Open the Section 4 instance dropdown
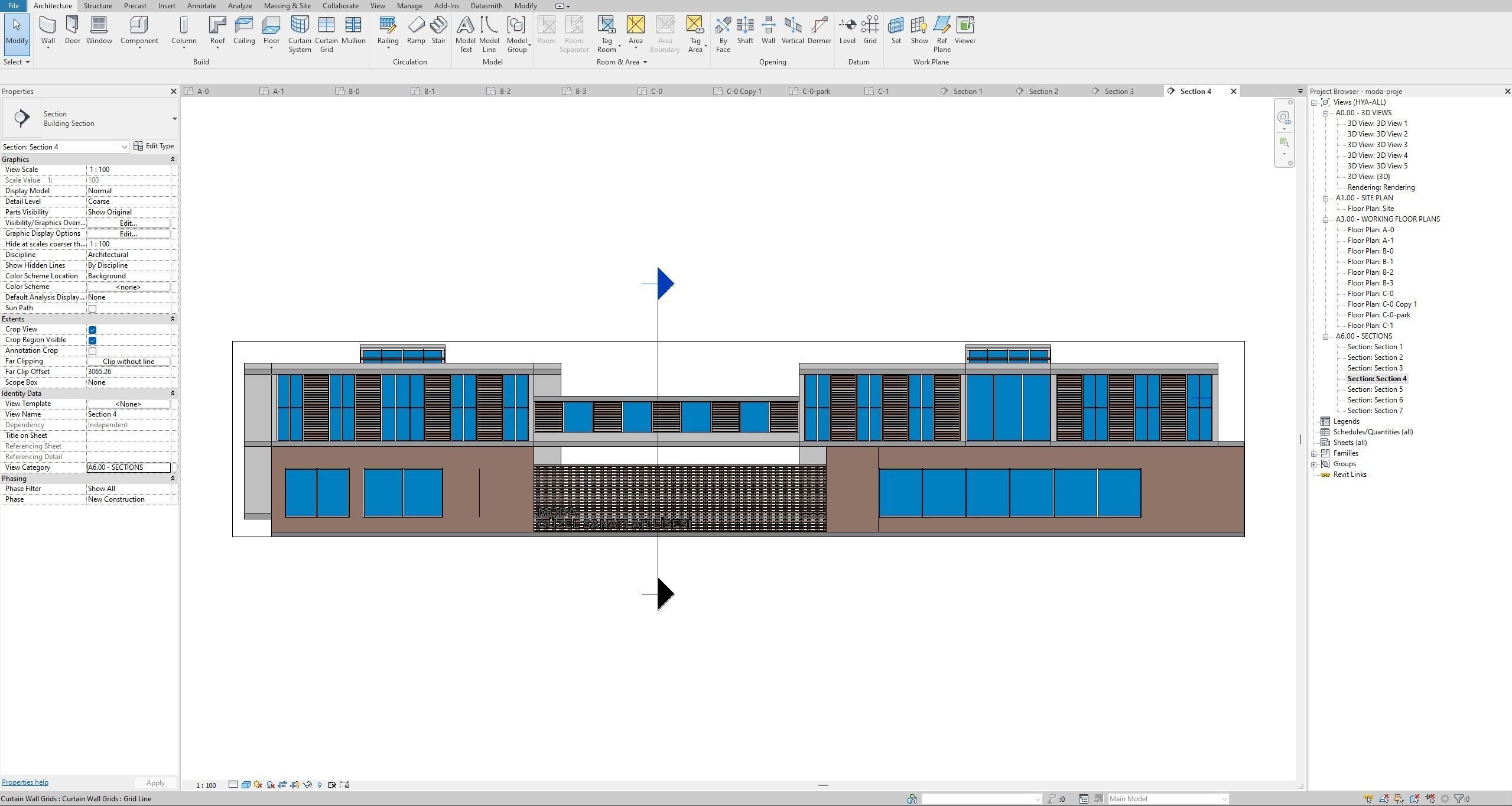This screenshot has height=806, width=1512. (x=124, y=147)
